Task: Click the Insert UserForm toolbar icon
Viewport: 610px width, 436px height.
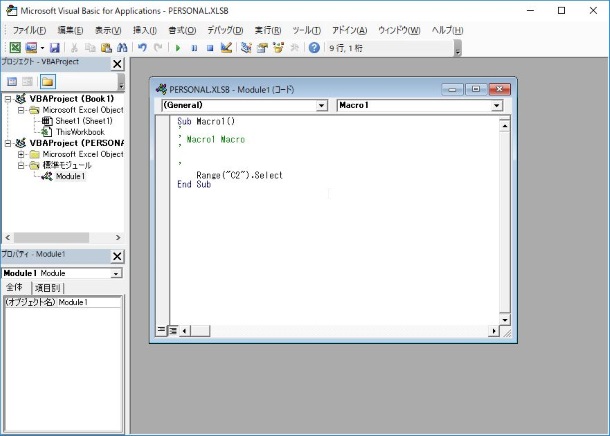Action: [31, 47]
